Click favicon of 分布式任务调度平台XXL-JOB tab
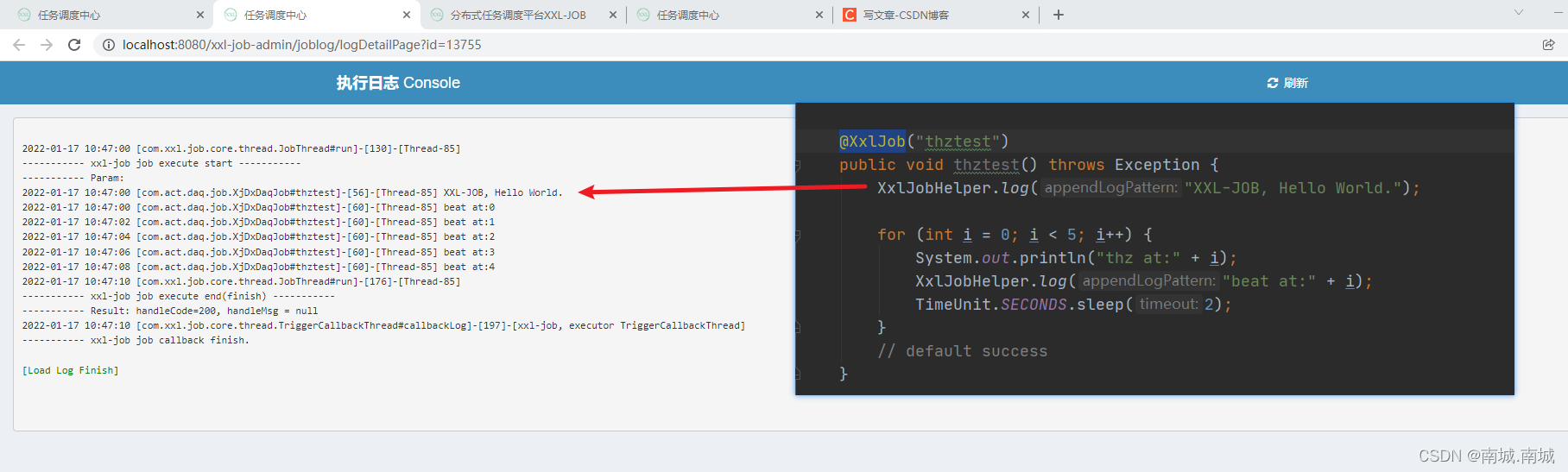The image size is (1568, 472). click(x=437, y=15)
